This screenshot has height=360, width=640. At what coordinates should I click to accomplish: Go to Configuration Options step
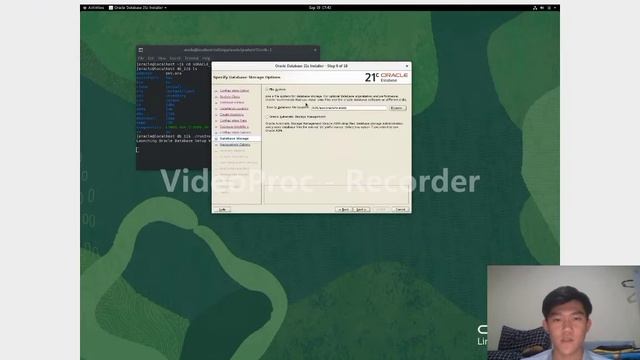click(x=235, y=133)
